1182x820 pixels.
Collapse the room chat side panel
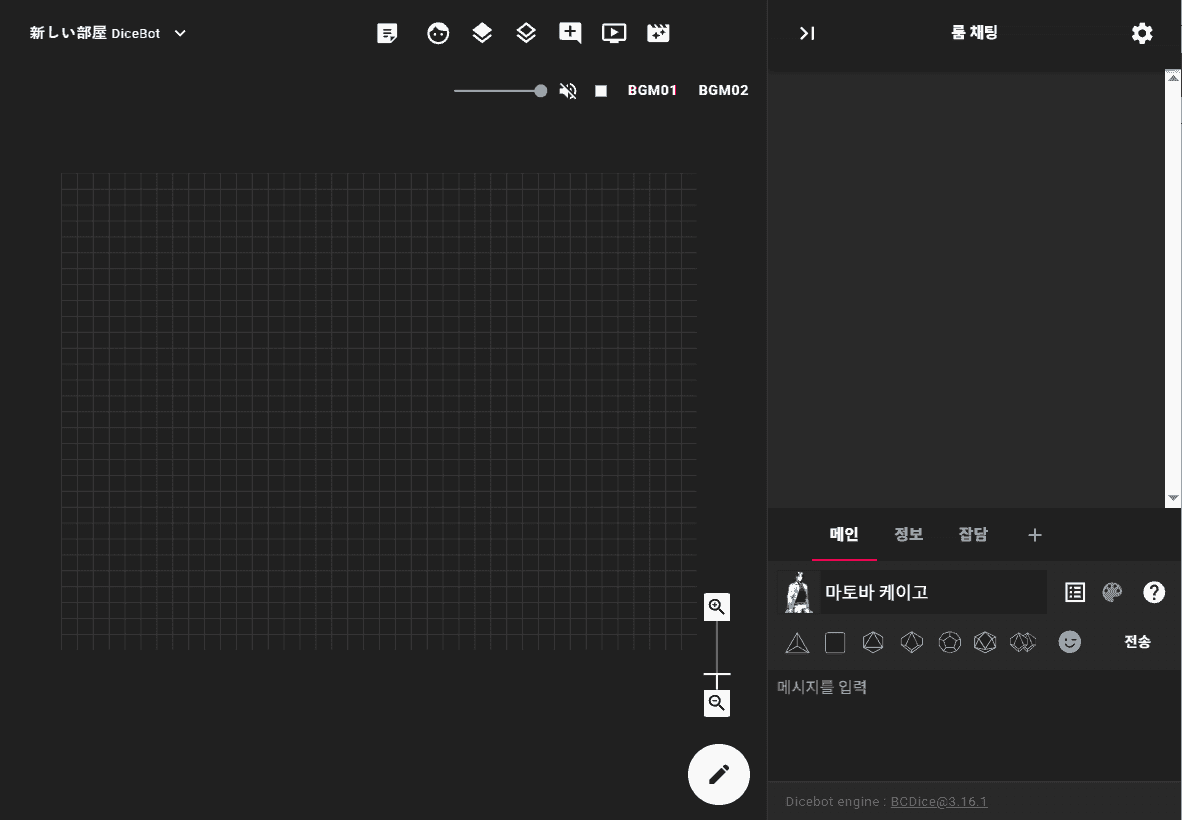[807, 33]
